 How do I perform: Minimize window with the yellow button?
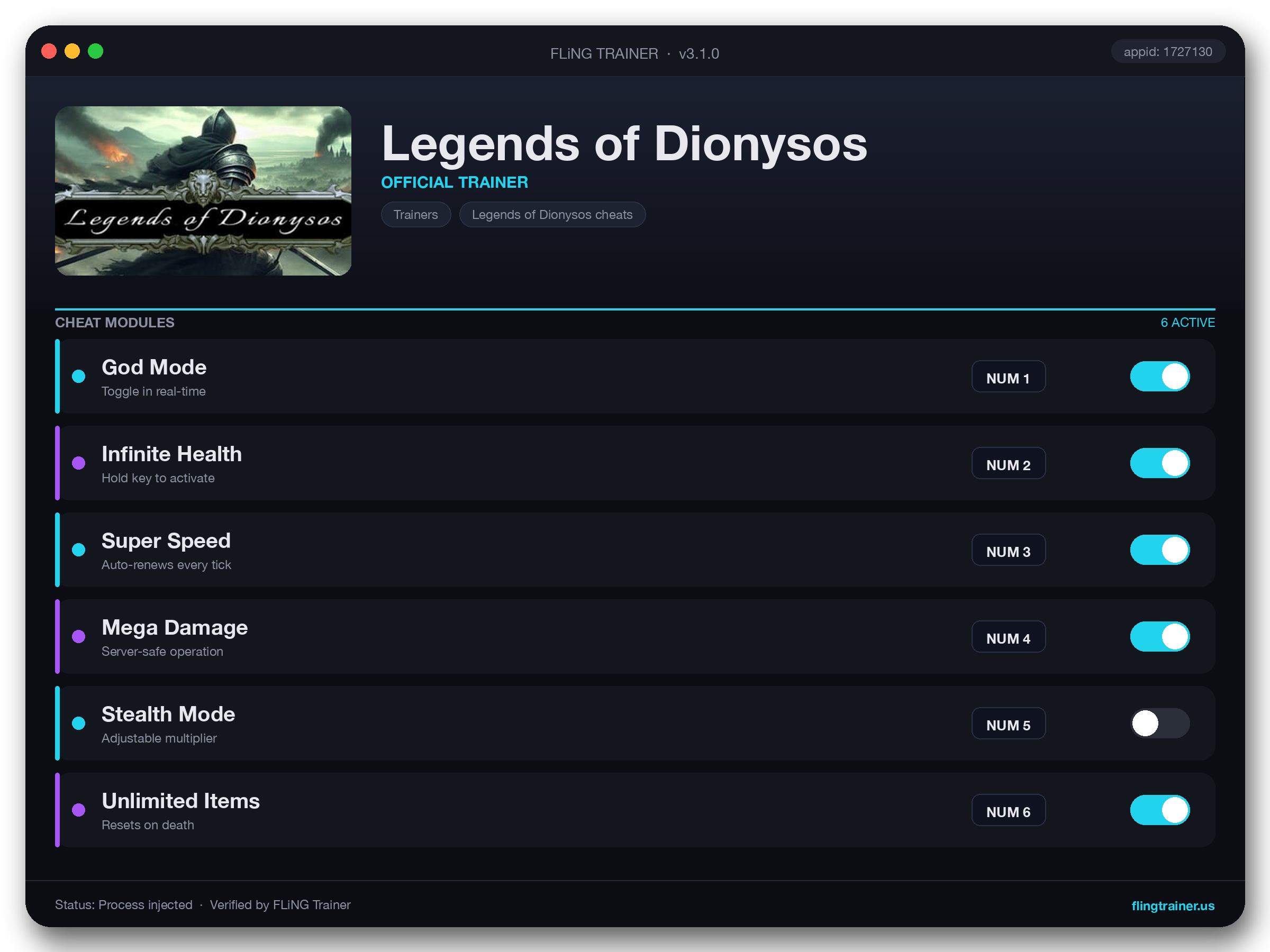pos(72,51)
